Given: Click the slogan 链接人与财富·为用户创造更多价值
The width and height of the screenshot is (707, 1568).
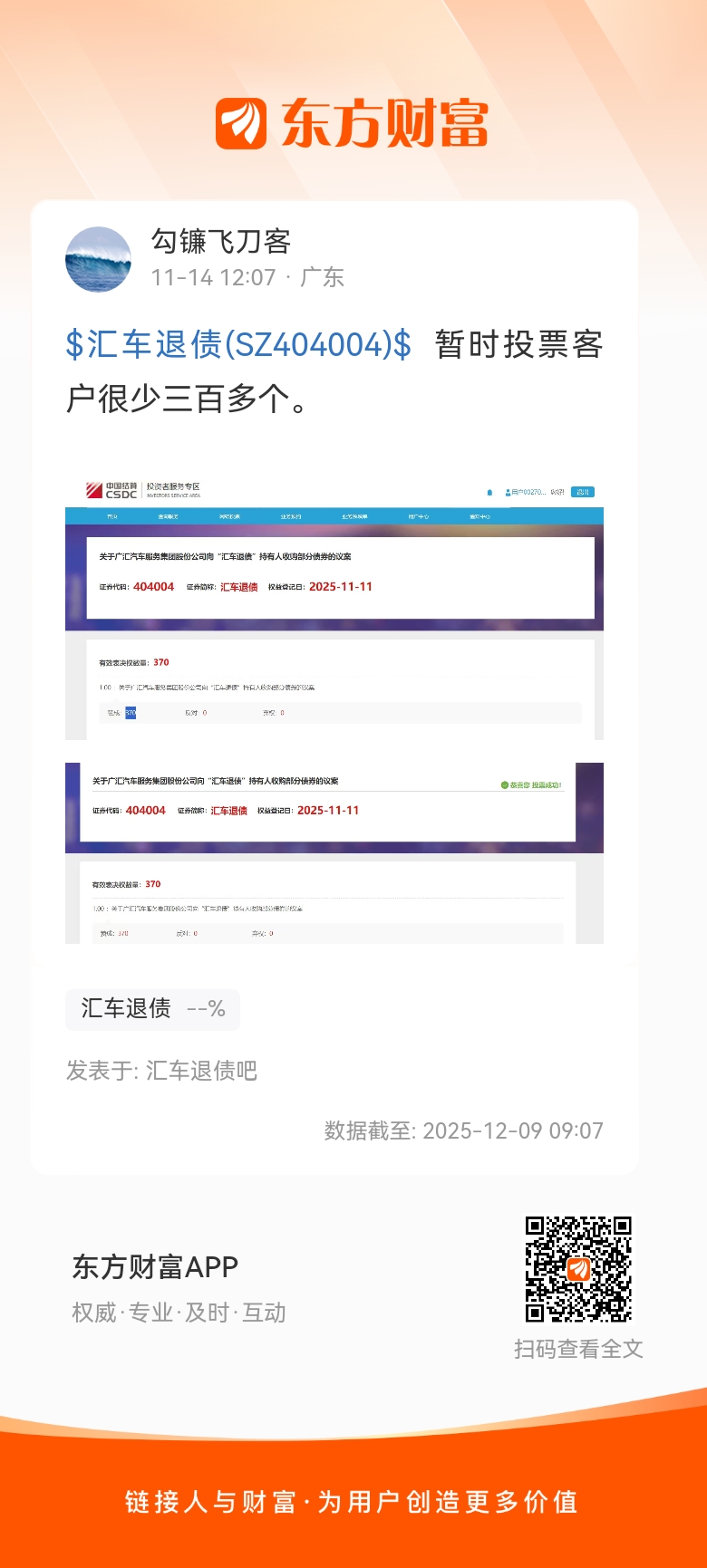Looking at the screenshot, I should (x=352, y=1501).
